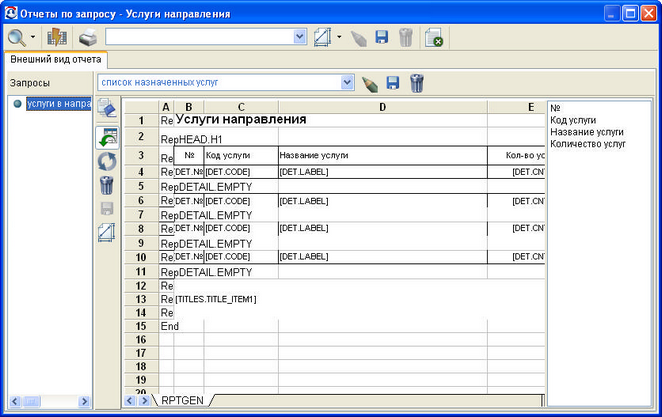Screen dimensions: 662x417
Task: Click the page template icon in the vertical toolbar
Action: point(106,232)
